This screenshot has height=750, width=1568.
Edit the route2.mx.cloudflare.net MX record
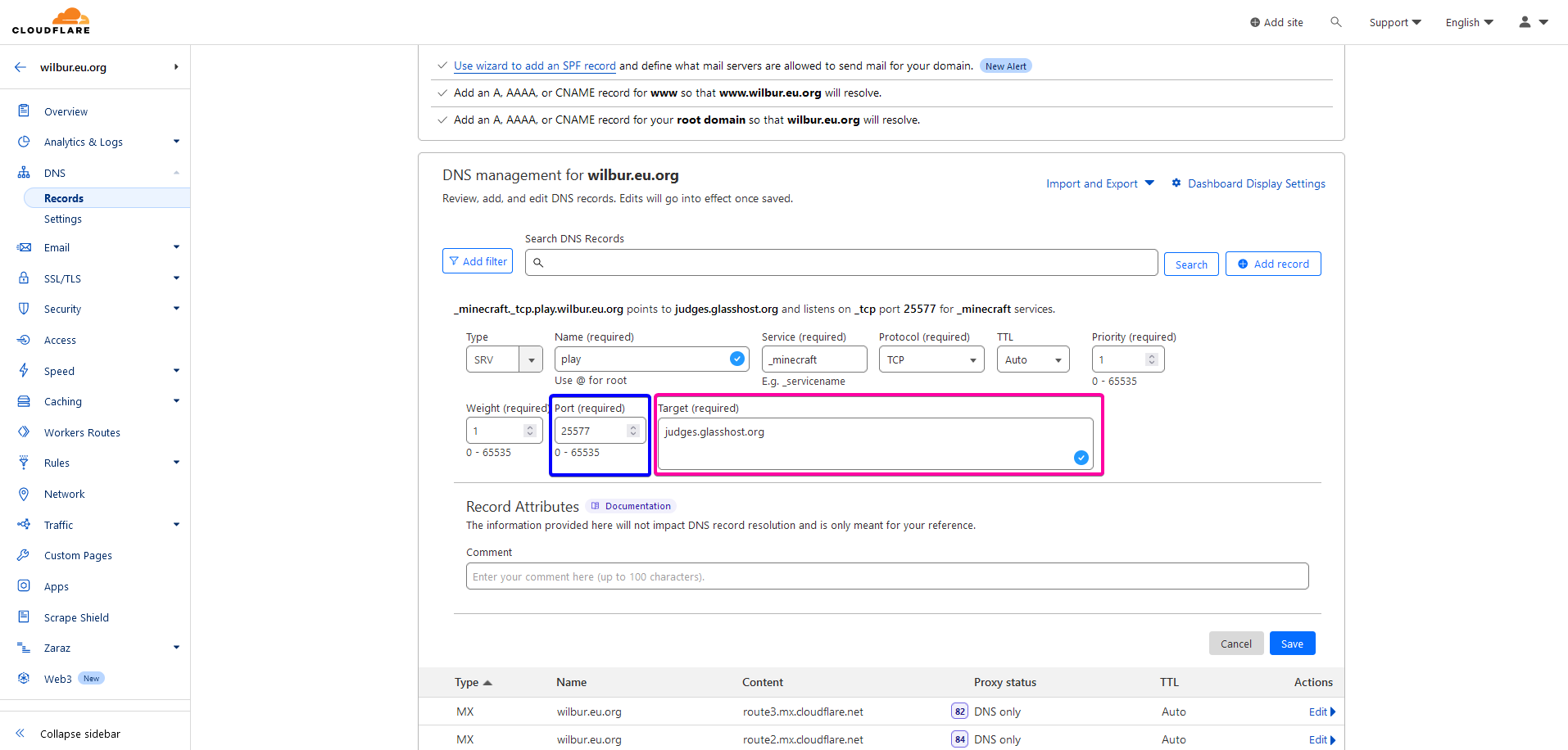coord(1321,739)
